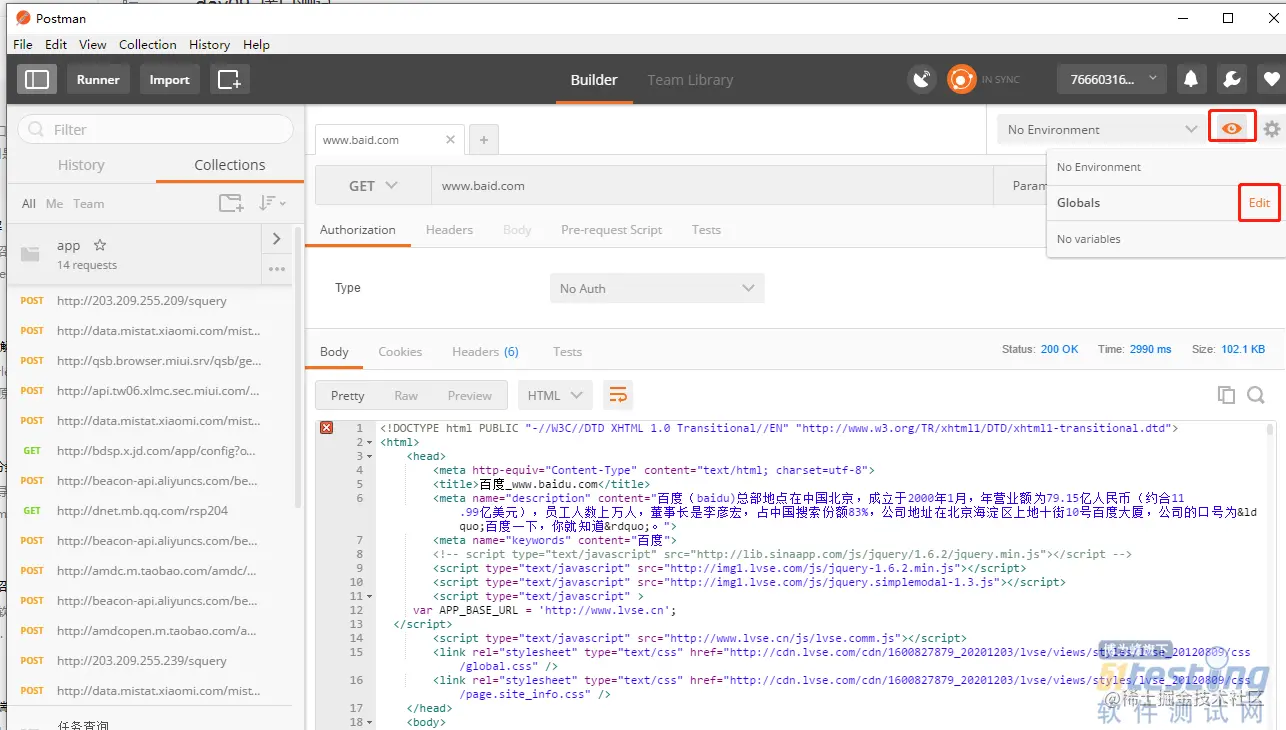The width and height of the screenshot is (1286, 730).
Task: Open the File menu
Action: (x=23, y=44)
